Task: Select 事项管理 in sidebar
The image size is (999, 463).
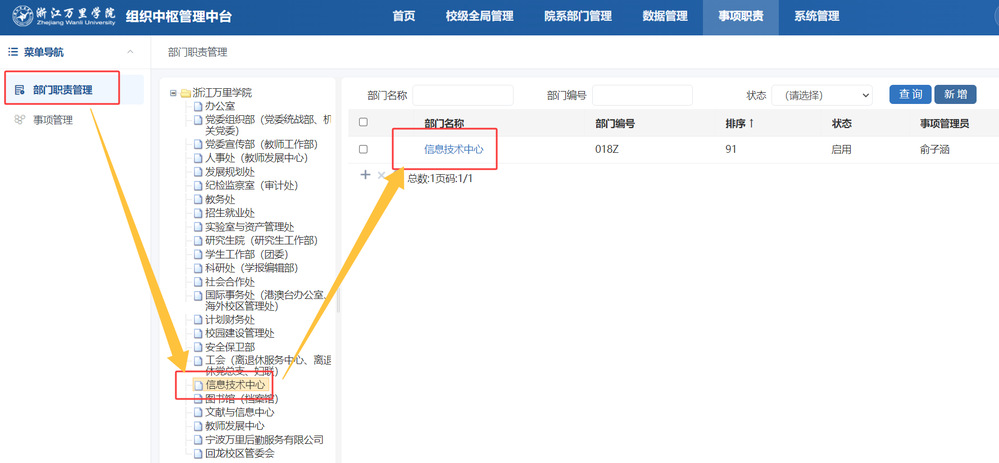Action: [53, 120]
